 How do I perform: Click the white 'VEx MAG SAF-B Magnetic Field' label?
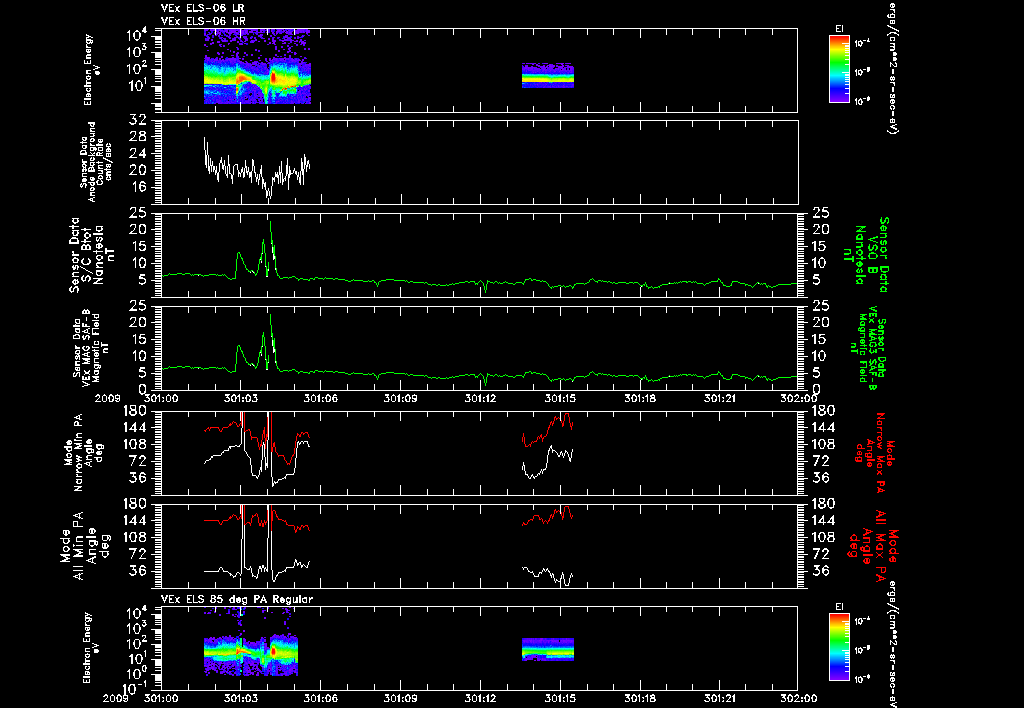91,346
